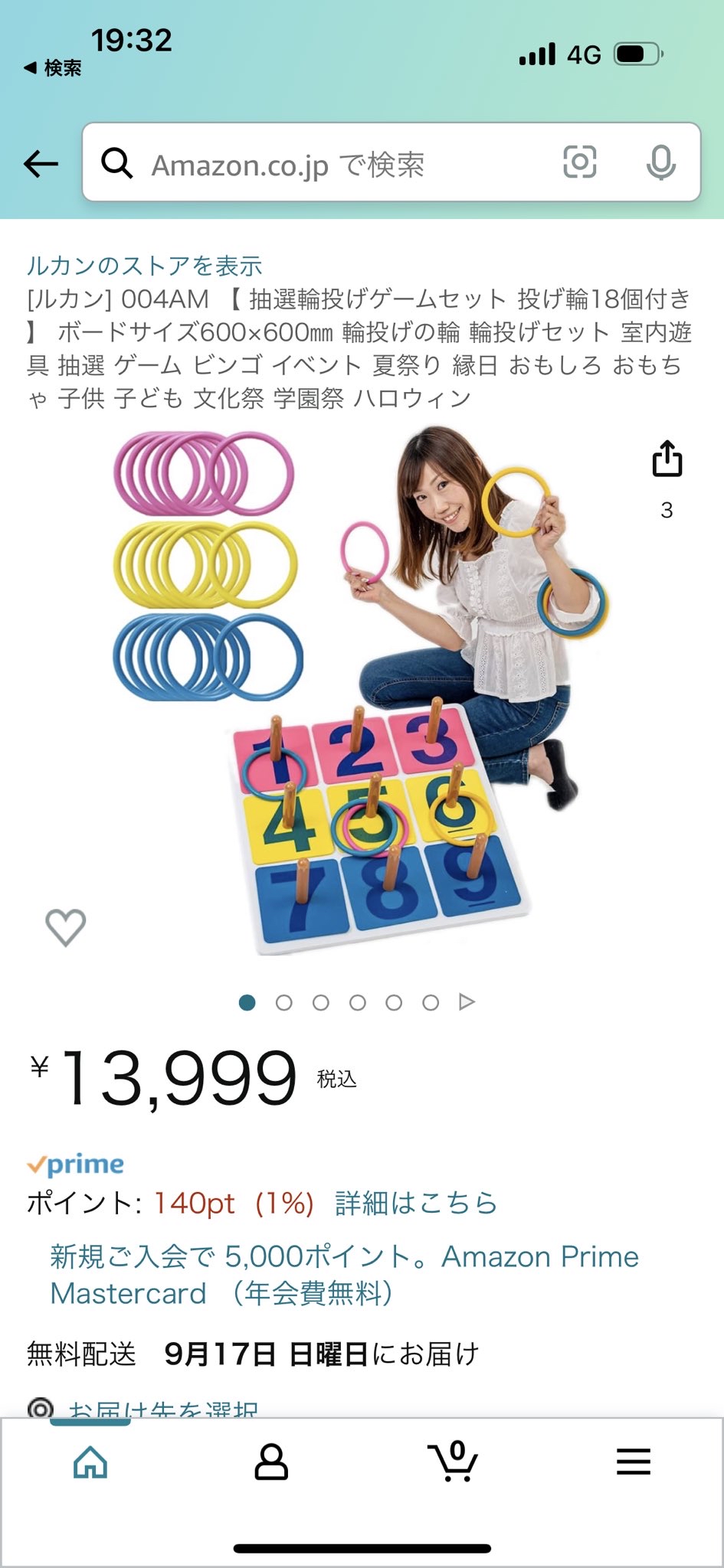This screenshot has width=724, height=1568.
Task: Open 詳細はこちら points details link
Action: pyautogui.click(x=416, y=1204)
